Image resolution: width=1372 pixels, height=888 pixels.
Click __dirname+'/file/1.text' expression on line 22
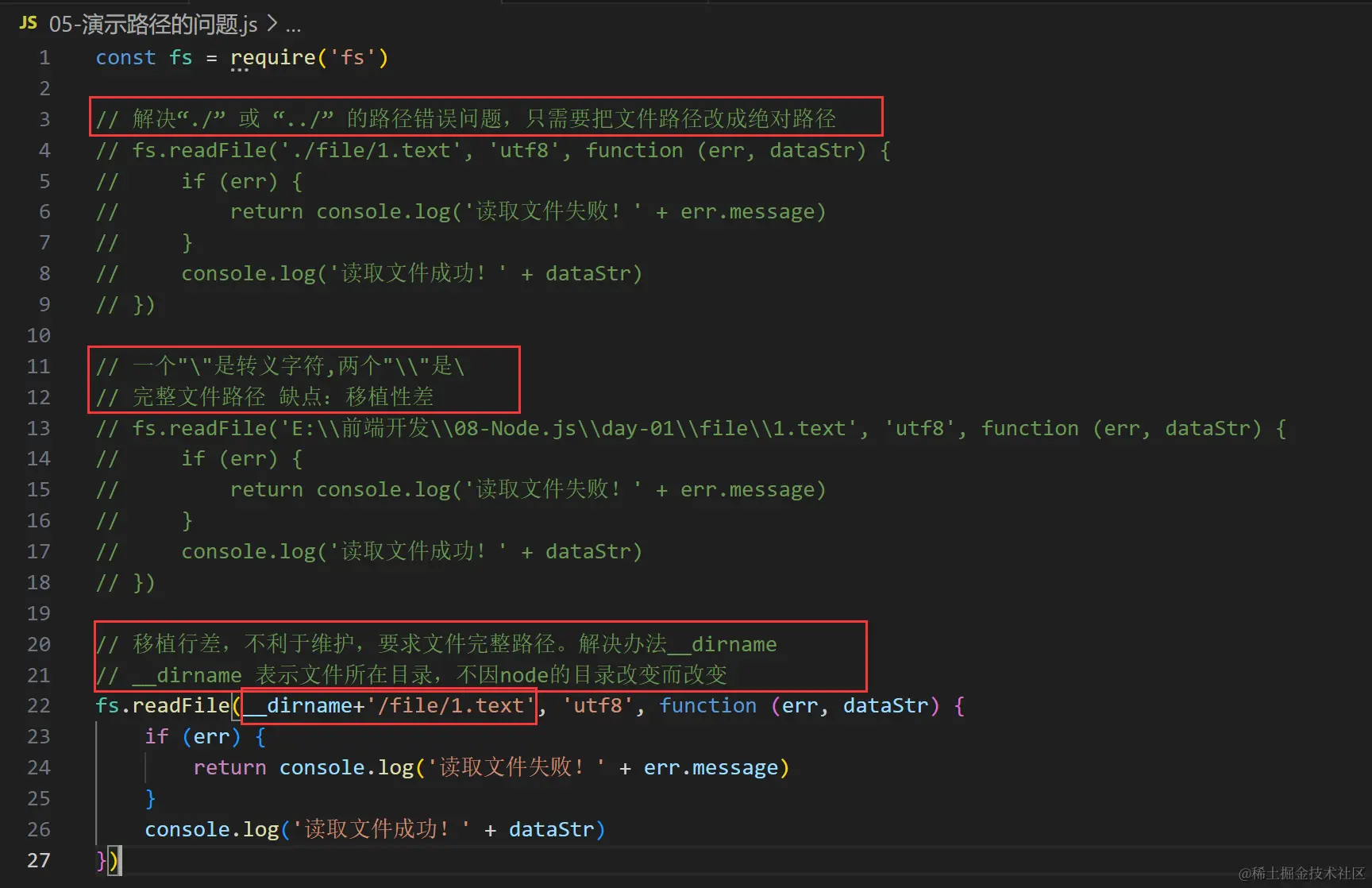click(389, 705)
